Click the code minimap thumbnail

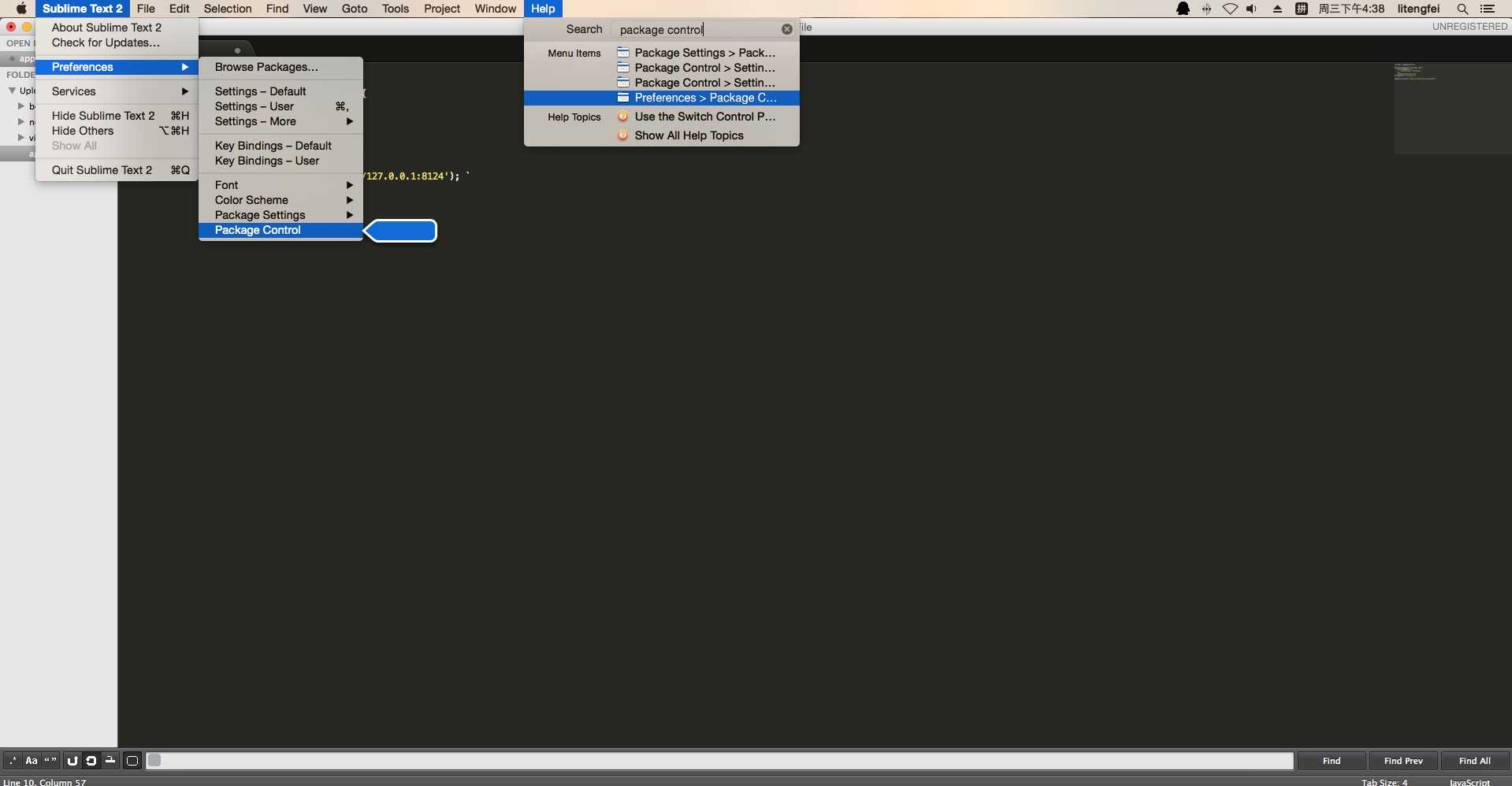pyautogui.click(x=1451, y=108)
